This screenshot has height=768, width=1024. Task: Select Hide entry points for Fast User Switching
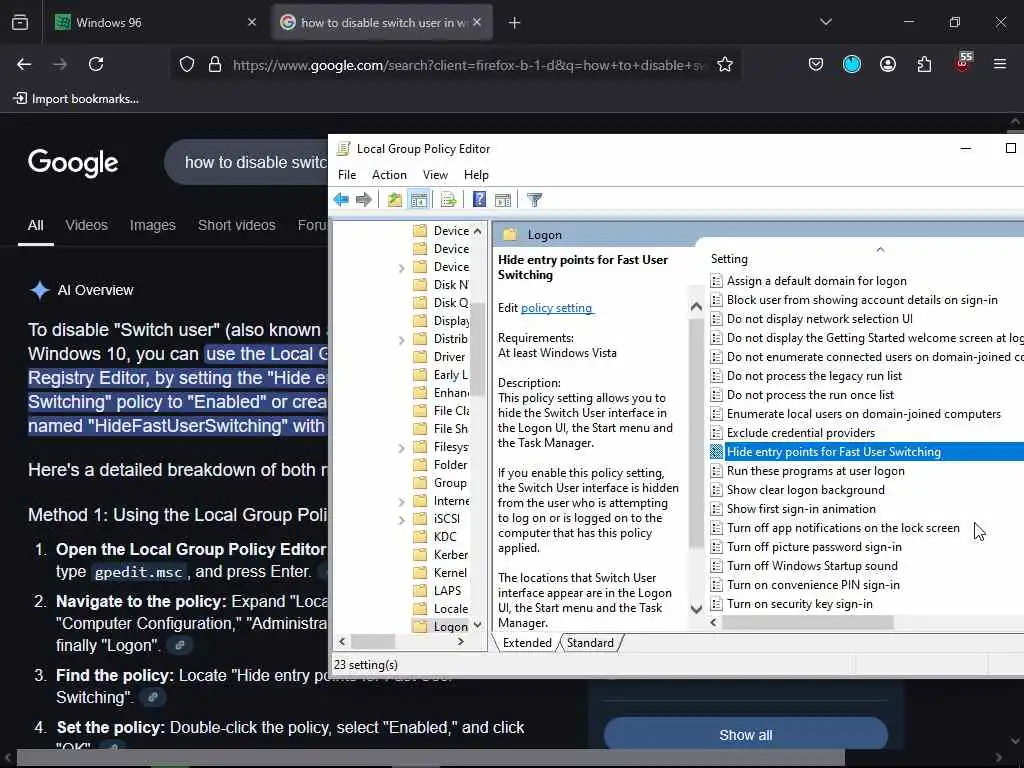tap(833, 452)
